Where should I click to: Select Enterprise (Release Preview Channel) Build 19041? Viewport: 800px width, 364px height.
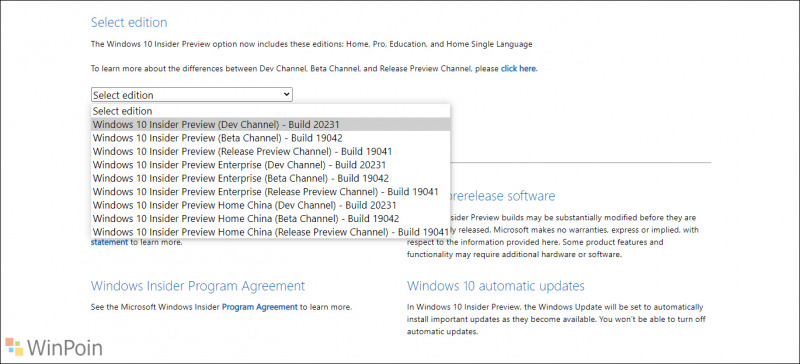(270, 191)
